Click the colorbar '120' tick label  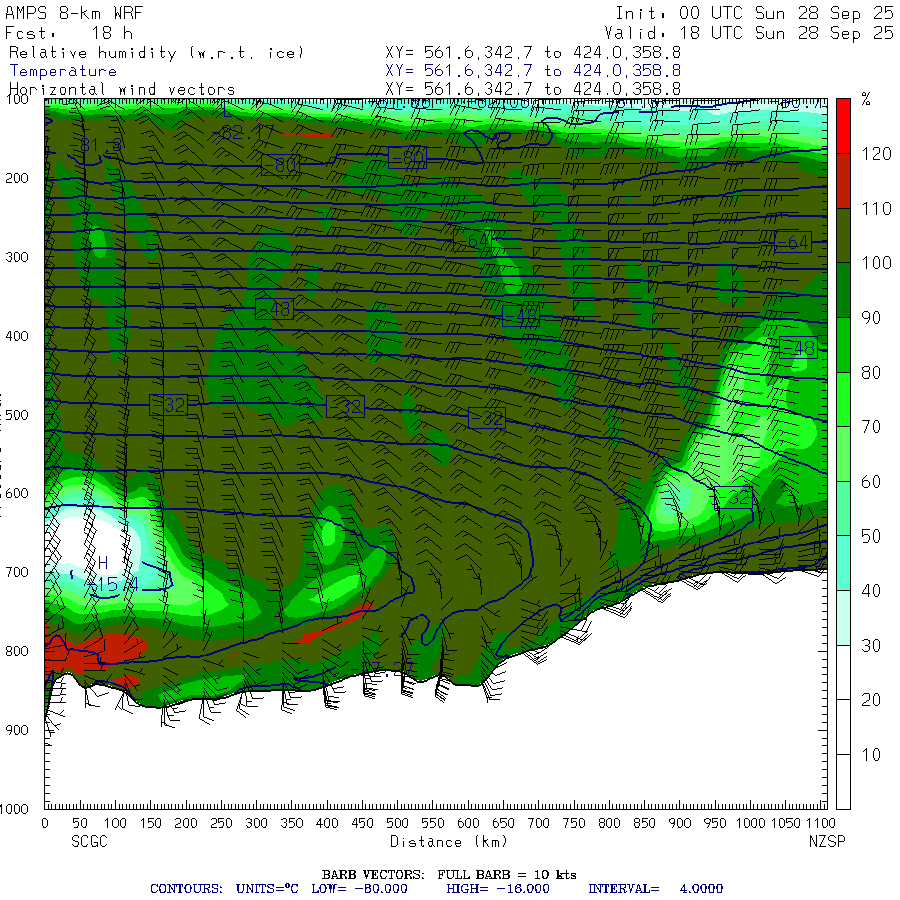876,154
